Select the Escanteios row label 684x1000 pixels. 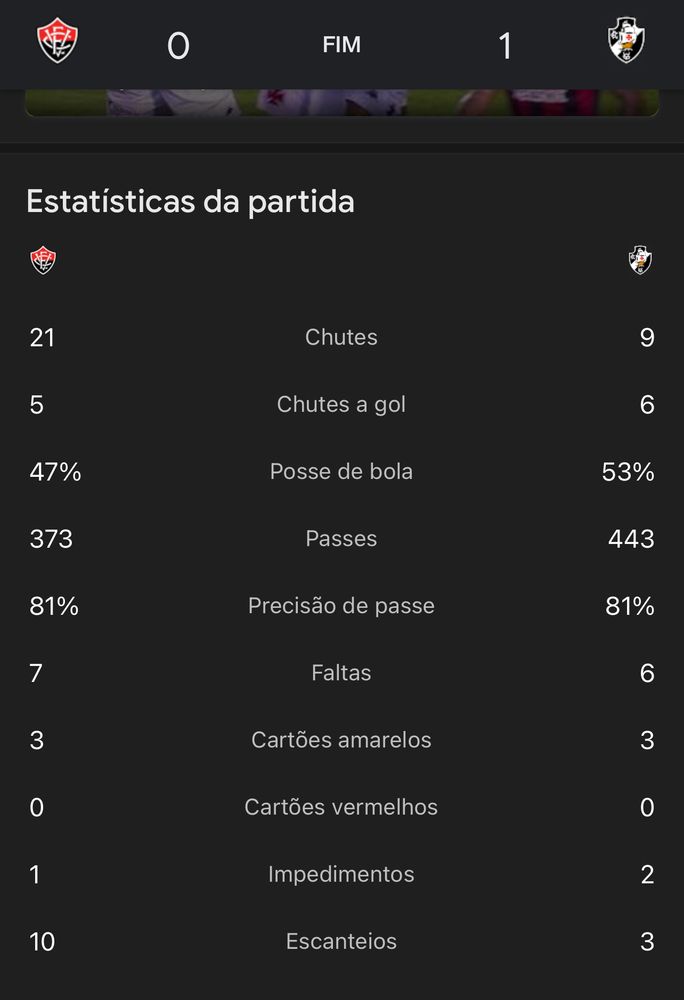point(341,941)
